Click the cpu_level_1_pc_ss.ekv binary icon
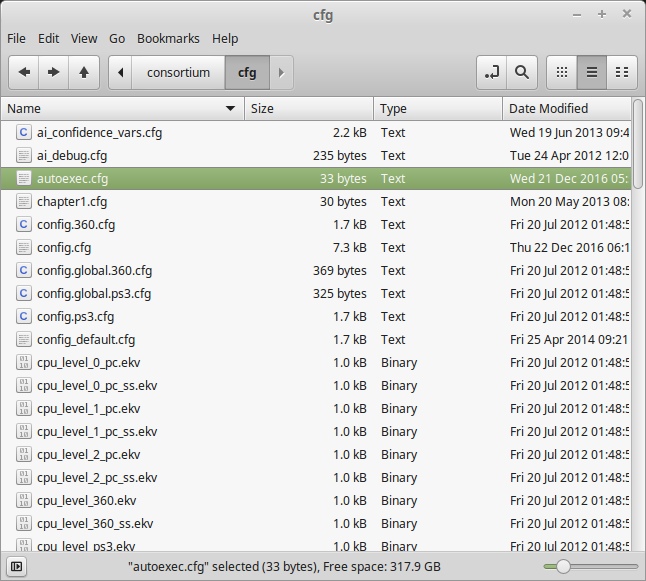The width and height of the screenshot is (646, 581). (x=23, y=431)
